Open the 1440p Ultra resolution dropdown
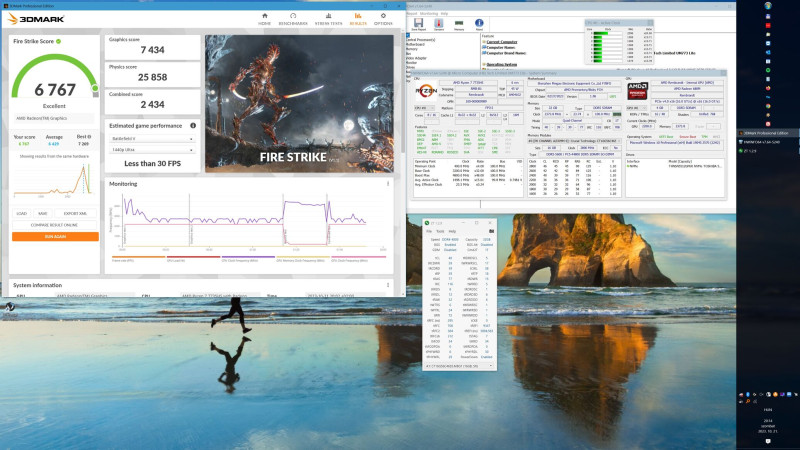Viewport: 800px width, 450px height. (152, 150)
